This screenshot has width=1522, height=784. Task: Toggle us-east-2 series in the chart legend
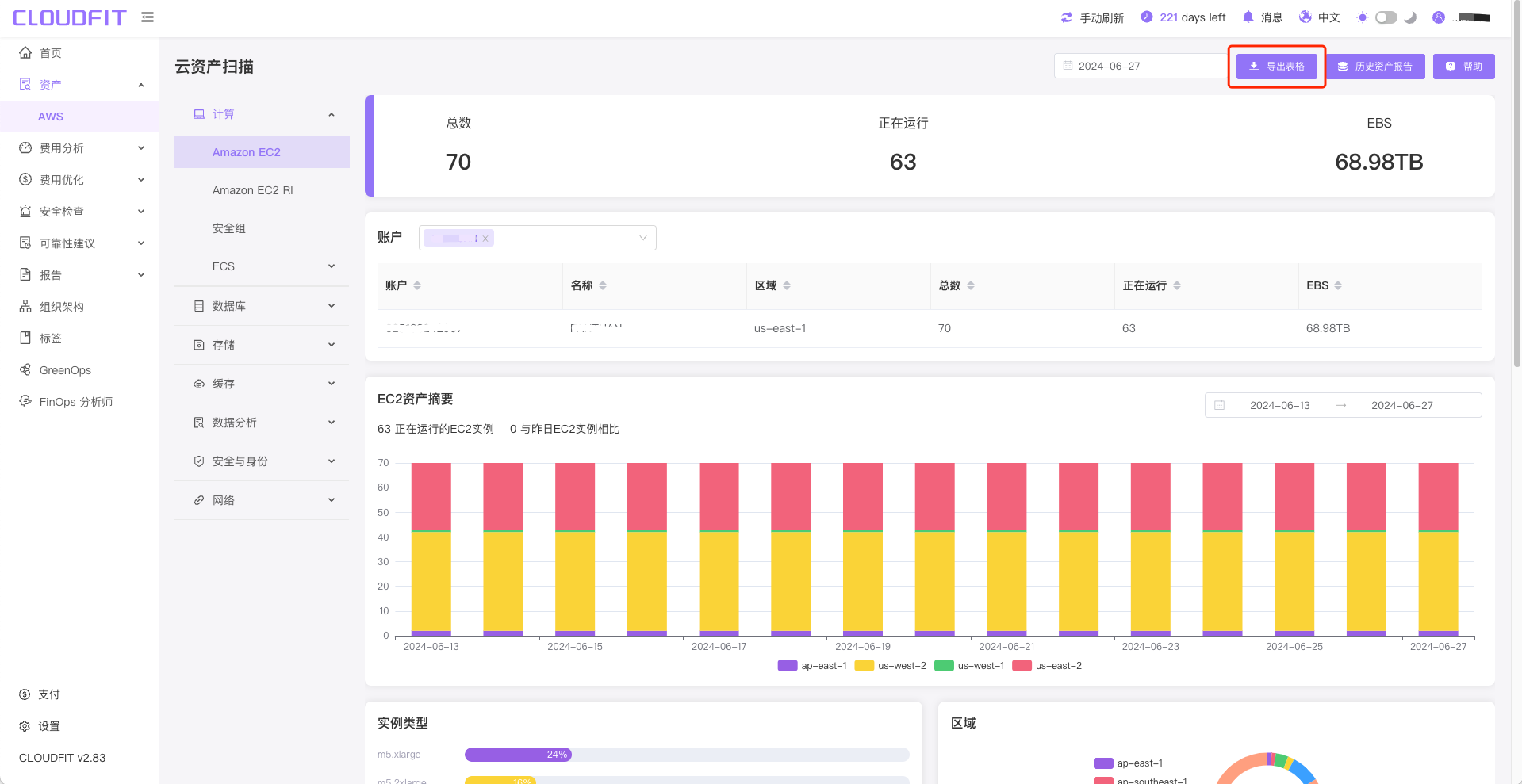click(1047, 666)
